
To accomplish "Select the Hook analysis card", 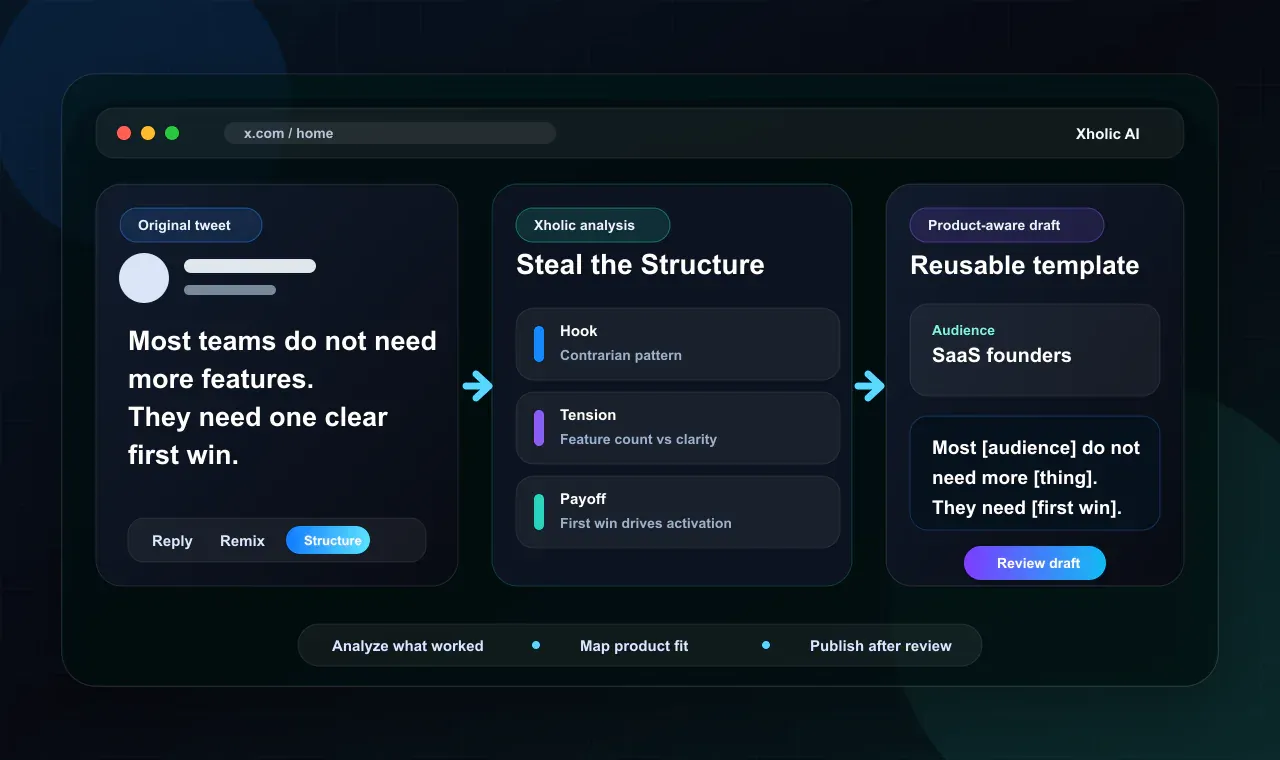I will coord(678,344).
